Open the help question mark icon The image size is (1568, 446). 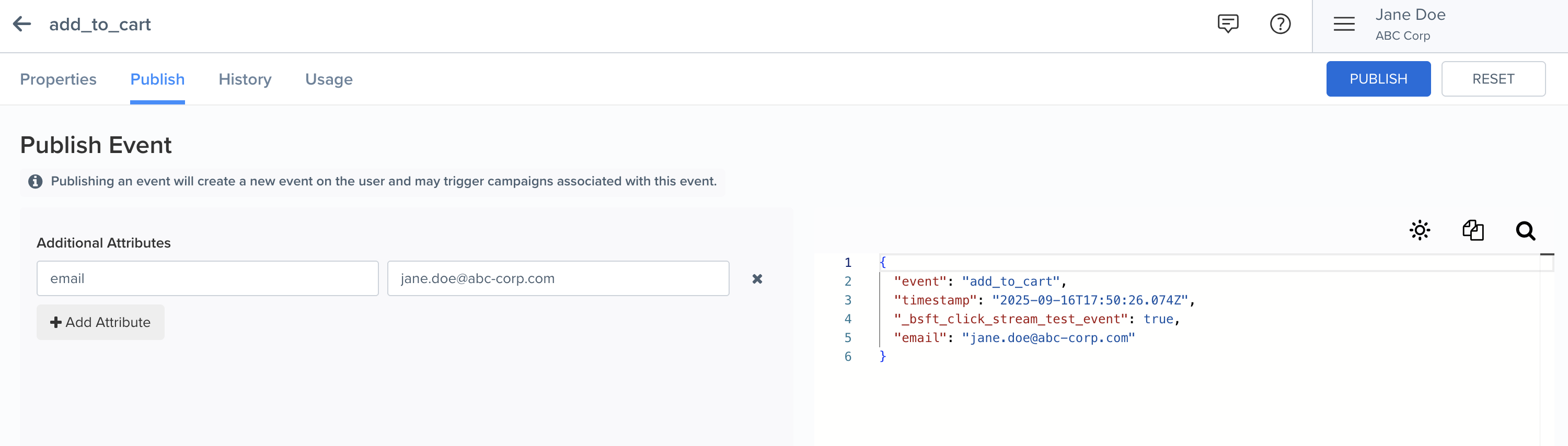point(1280,24)
